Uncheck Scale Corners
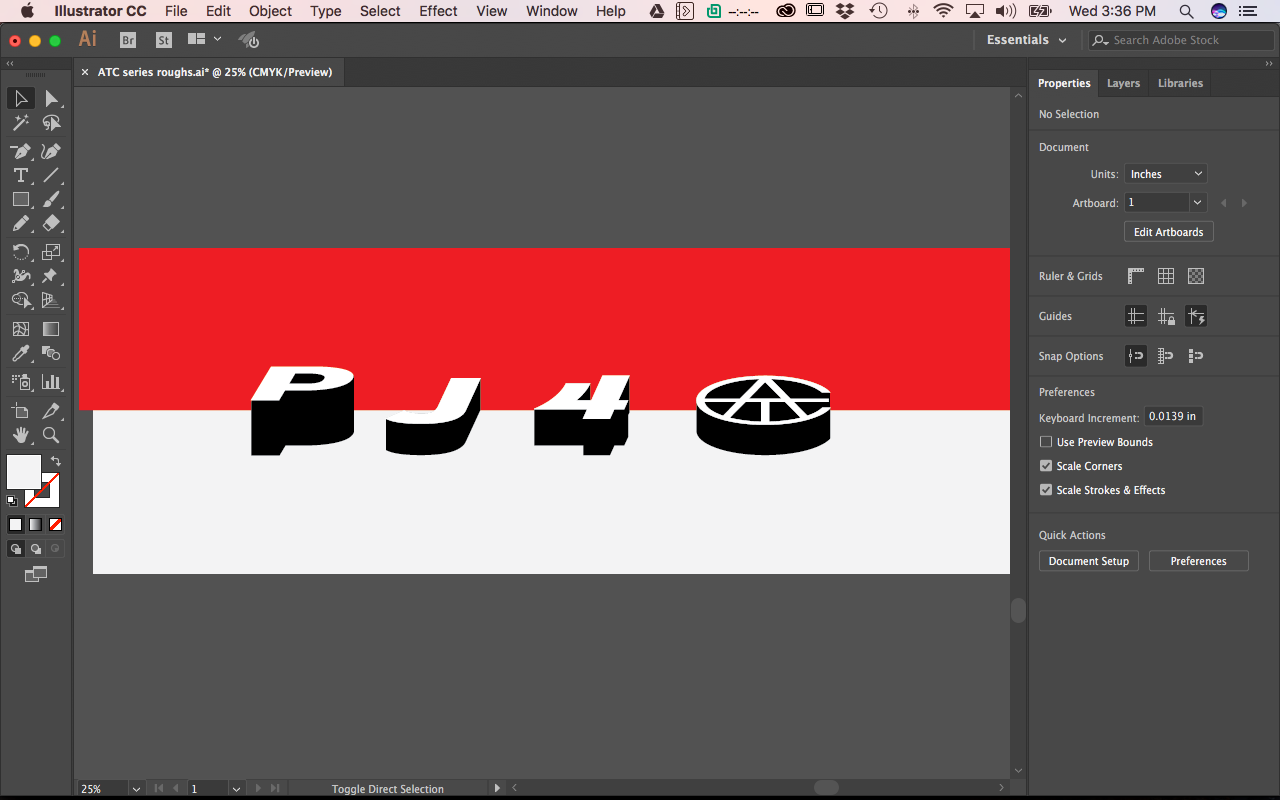This screenshot has width=1280, height=800. coord(1046,466)
